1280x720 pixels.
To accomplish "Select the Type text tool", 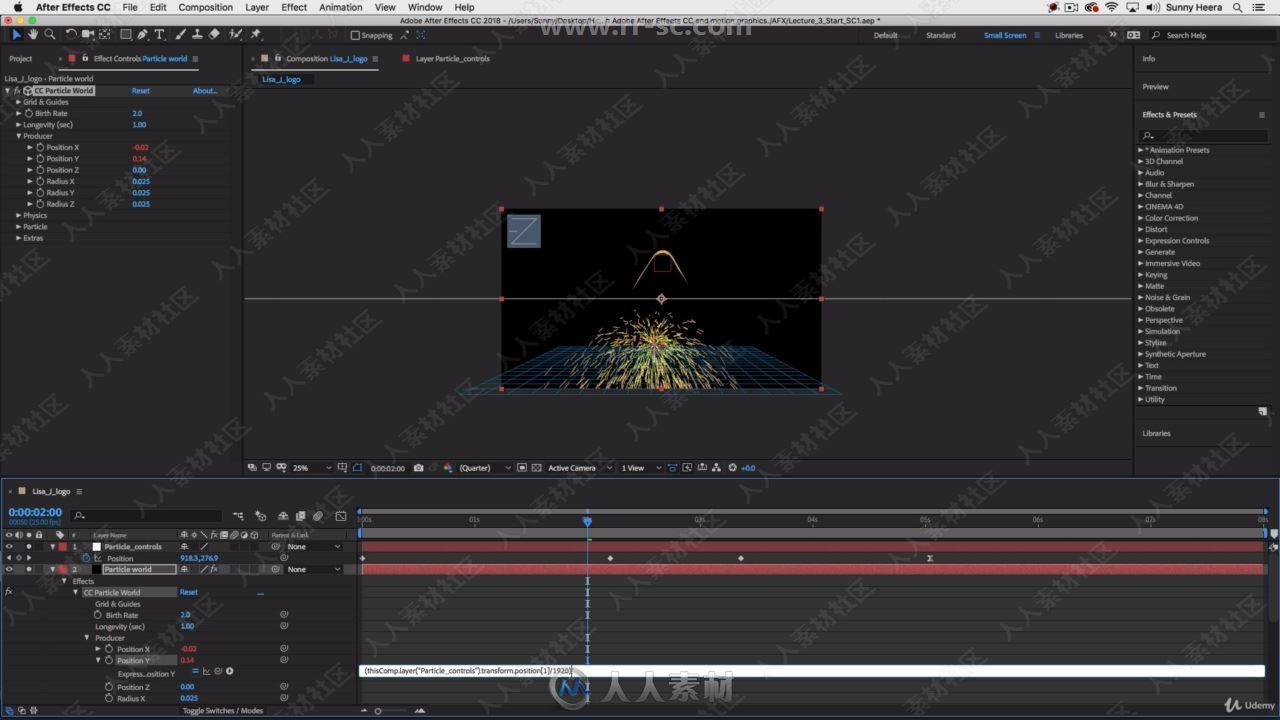I will [x=159, y=34].
